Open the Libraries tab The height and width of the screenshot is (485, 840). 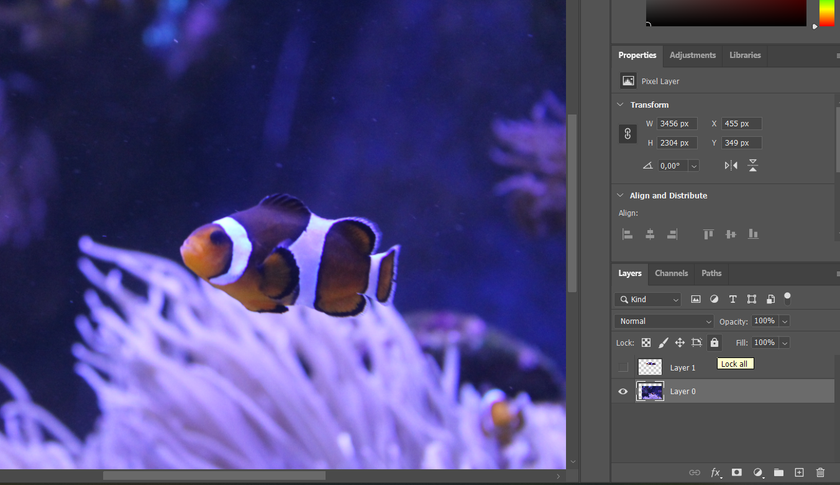point(745,55)
